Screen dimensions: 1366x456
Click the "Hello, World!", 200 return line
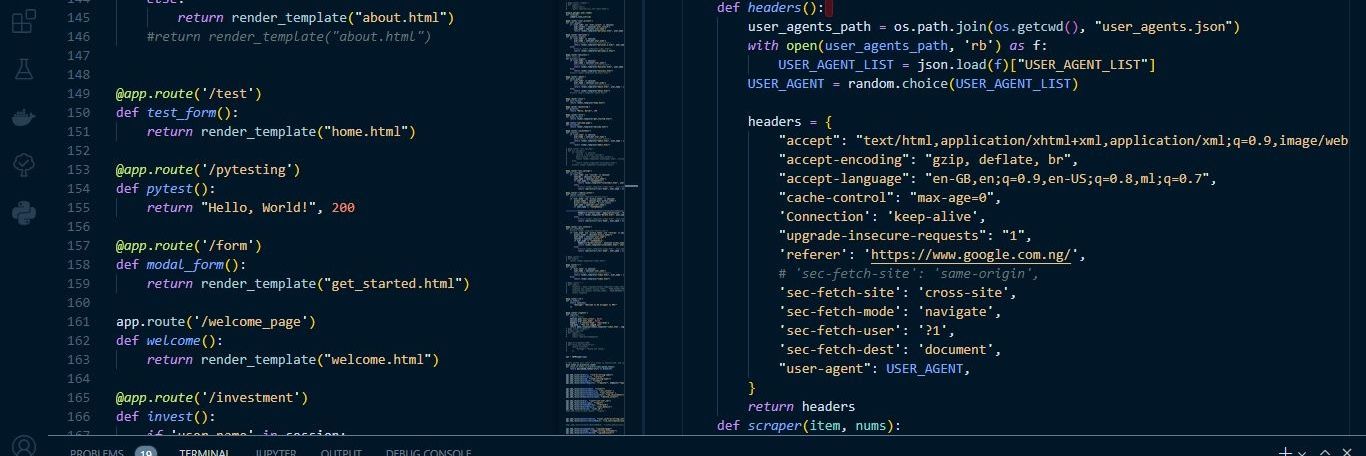click(251, 207)
